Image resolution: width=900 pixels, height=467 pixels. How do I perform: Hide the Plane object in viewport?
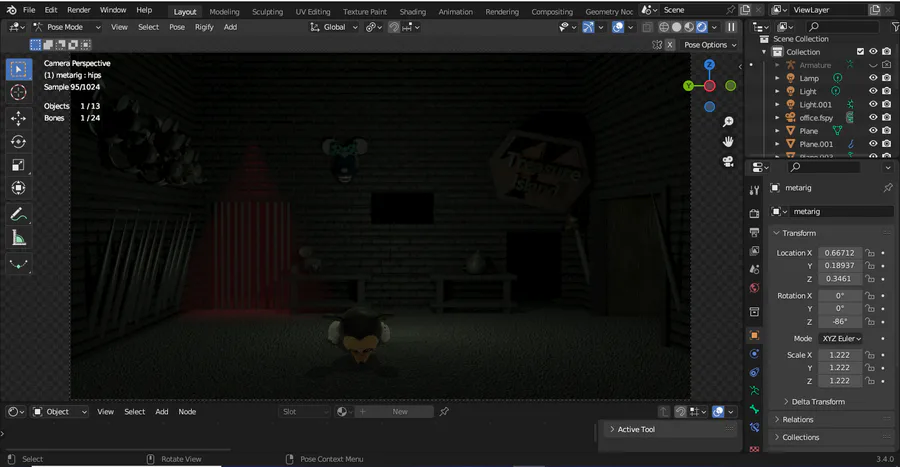point(873,131)
